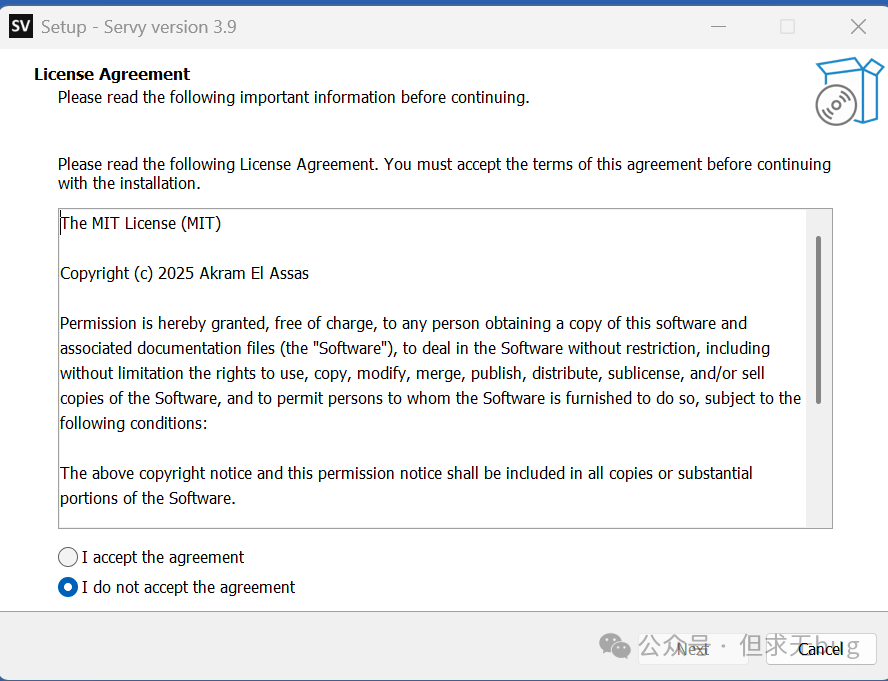Click the "I accept the agreement" label text

pos(163,557)
